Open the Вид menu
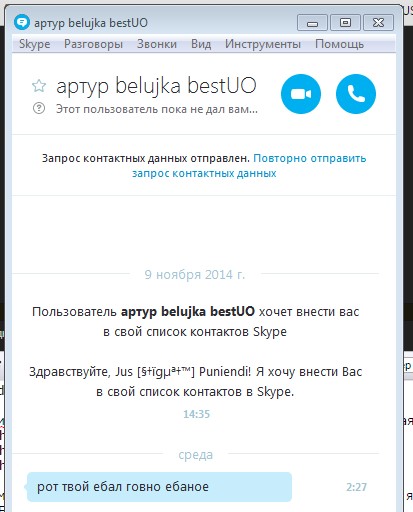The height and width of the screenshot is (512, 413). (201, 44)
